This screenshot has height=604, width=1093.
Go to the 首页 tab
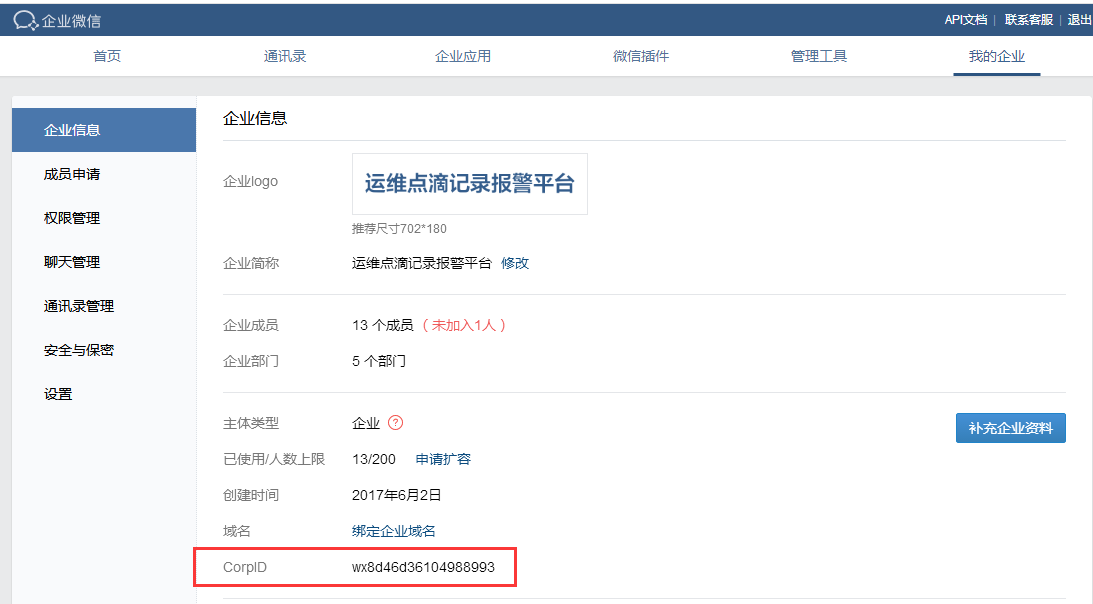[107, 57]
